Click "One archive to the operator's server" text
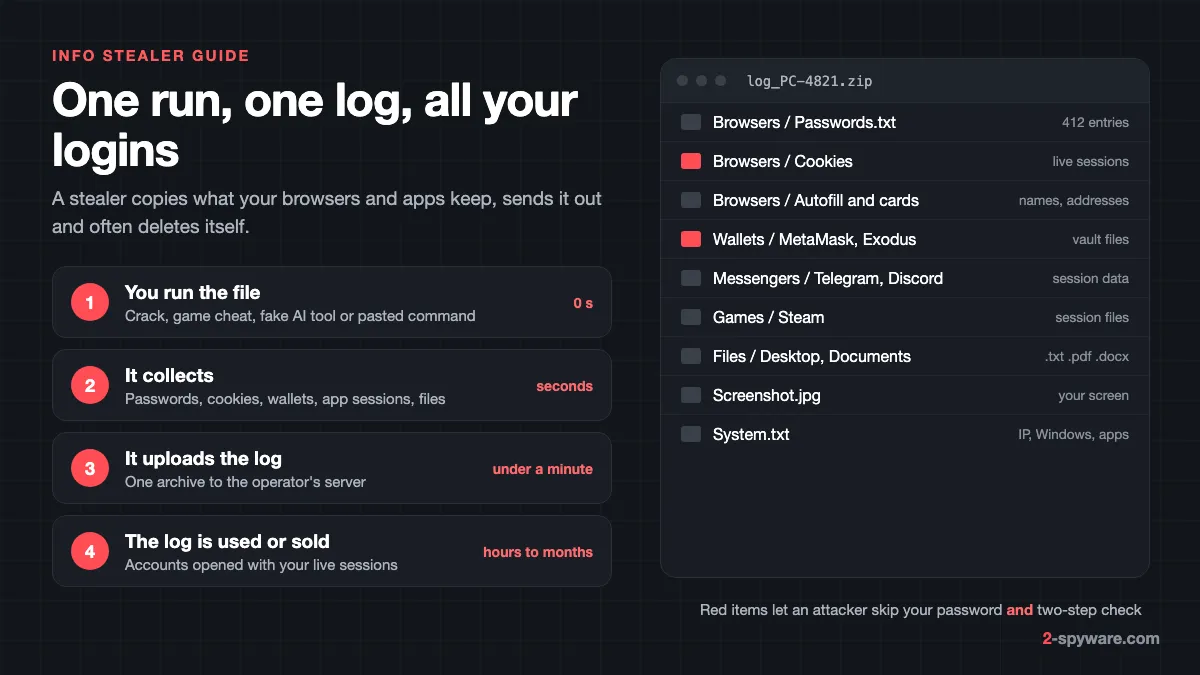The image size is (1200, 675). click(245, 482)
